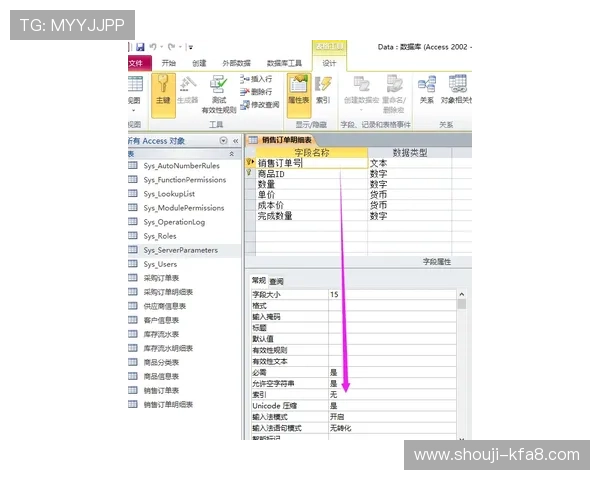Click the 完成数量 field name cell
The image size is (600, 480).
pyautogui.click(x=311, y=216)
